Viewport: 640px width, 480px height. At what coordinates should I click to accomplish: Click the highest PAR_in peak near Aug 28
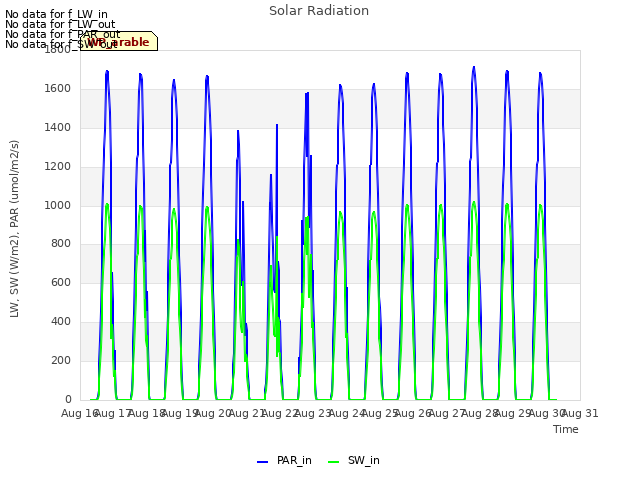tap(474, 67)
